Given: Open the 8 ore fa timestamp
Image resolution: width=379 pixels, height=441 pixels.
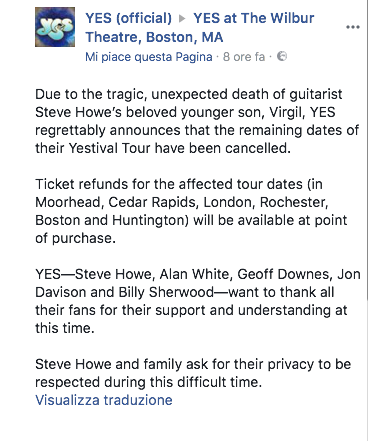Looking at the screenshot, I should 244,57.
